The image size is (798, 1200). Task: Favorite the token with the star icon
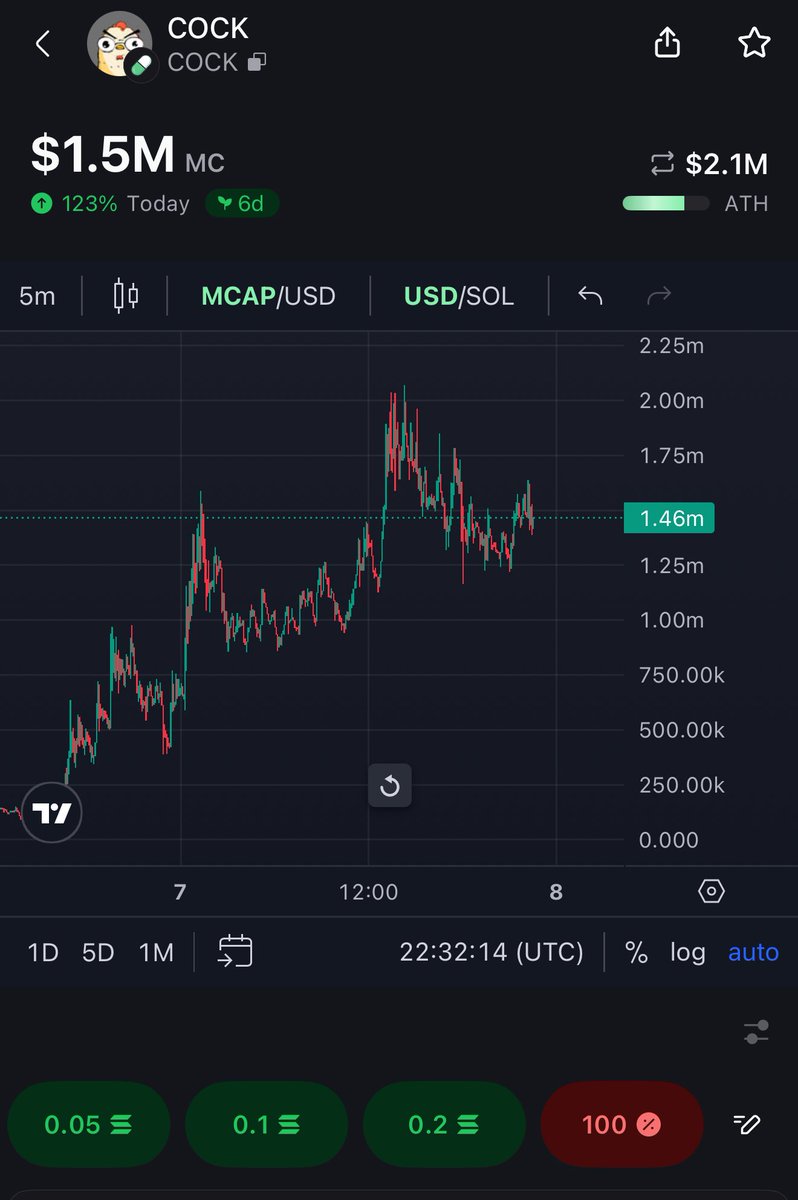[753, 43]
